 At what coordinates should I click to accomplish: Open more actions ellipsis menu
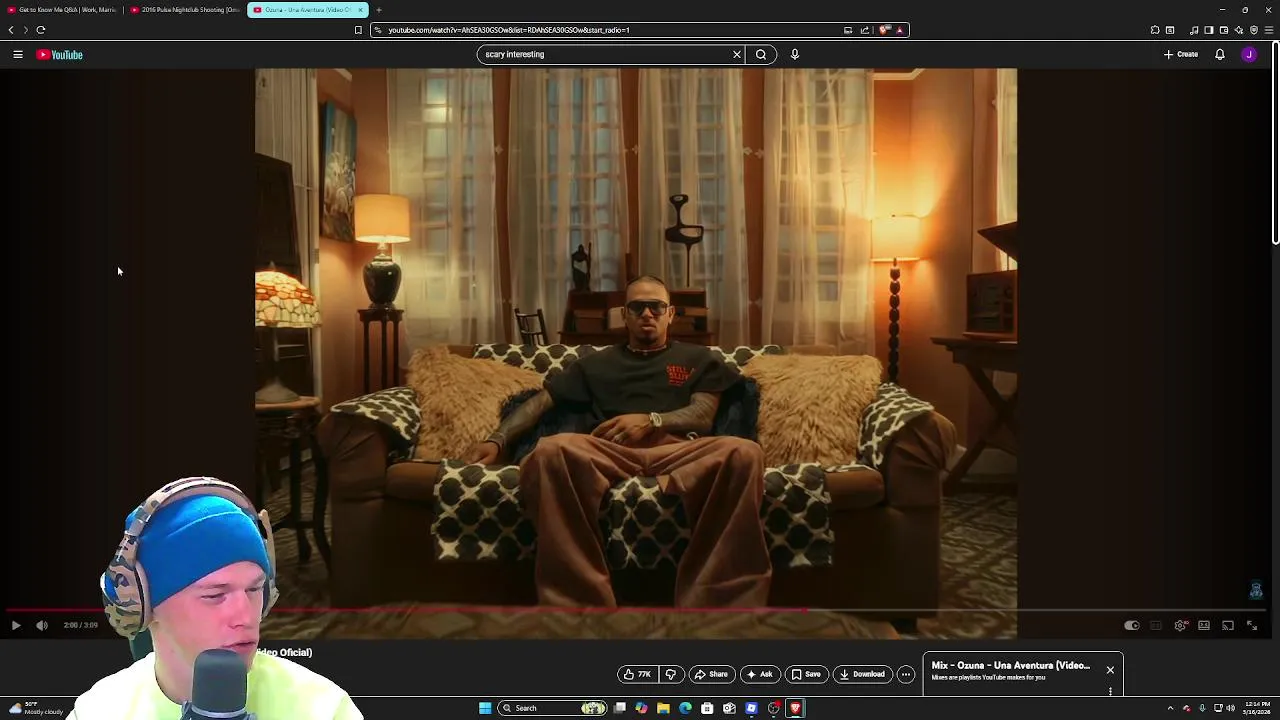[906, 674]
